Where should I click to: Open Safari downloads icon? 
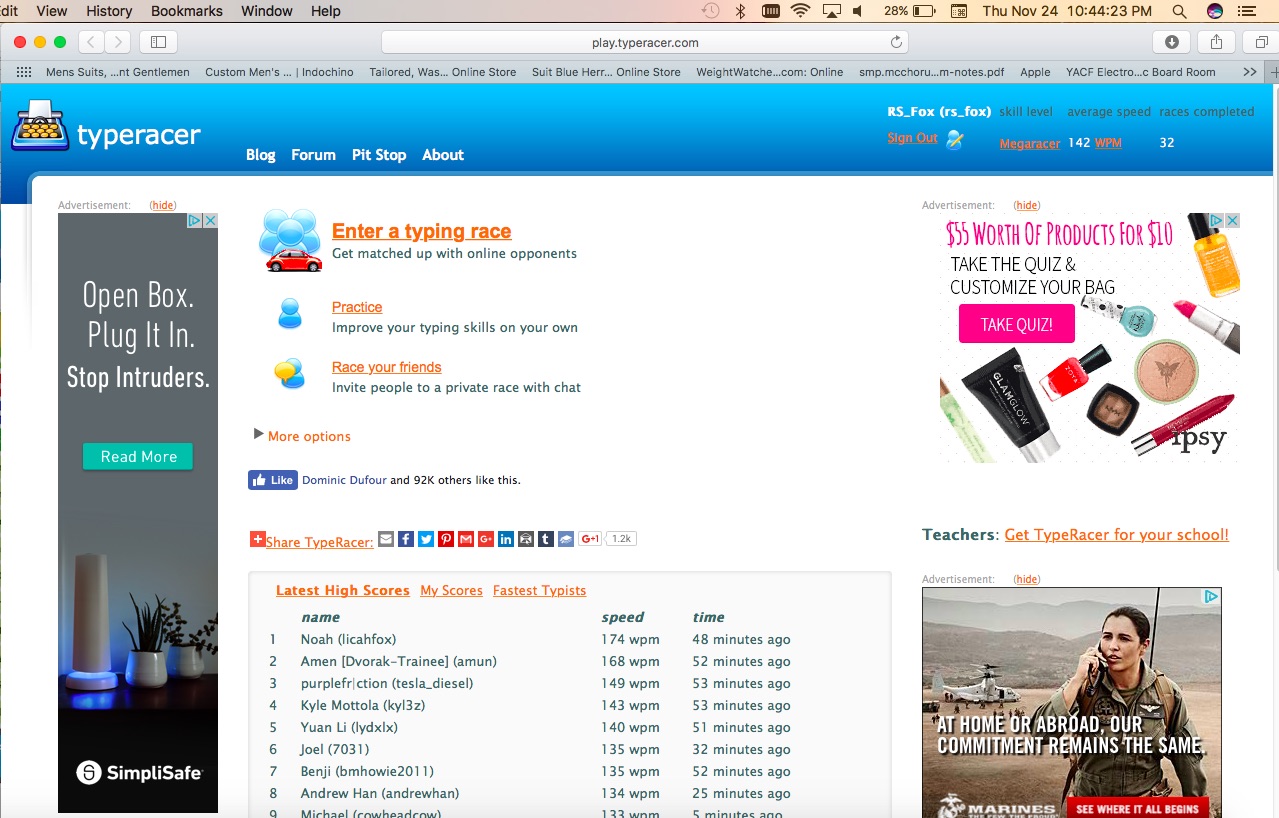(1171, 42)
